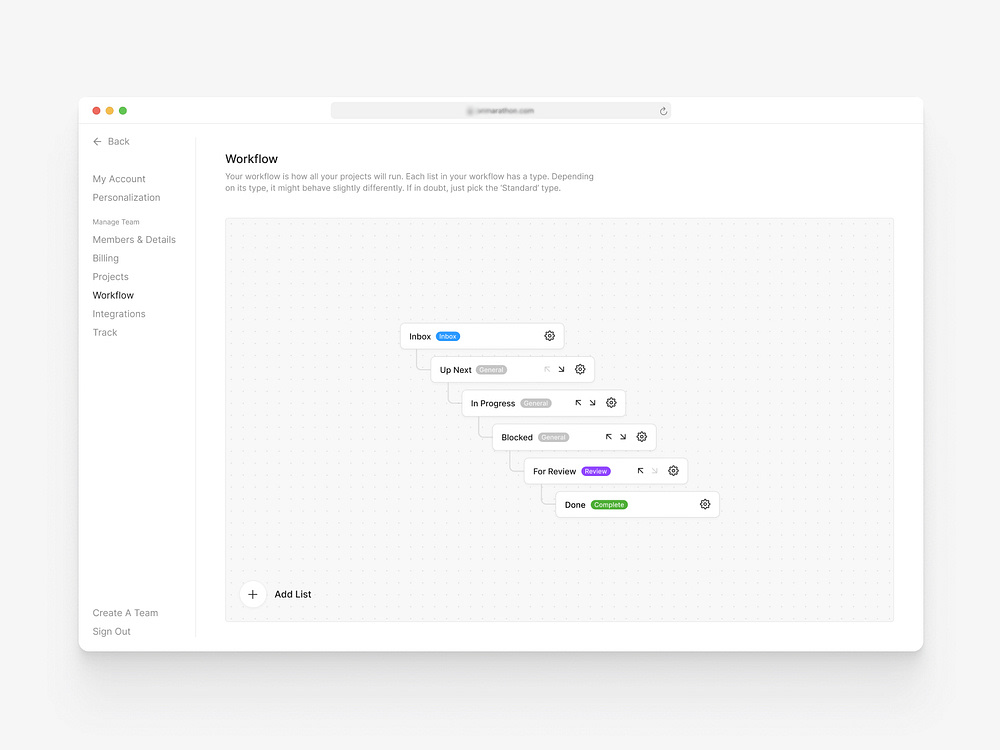The height and width of the screenshot is (750, 1000).
Task: Click Sign Out link
Action: pos(112,631)
